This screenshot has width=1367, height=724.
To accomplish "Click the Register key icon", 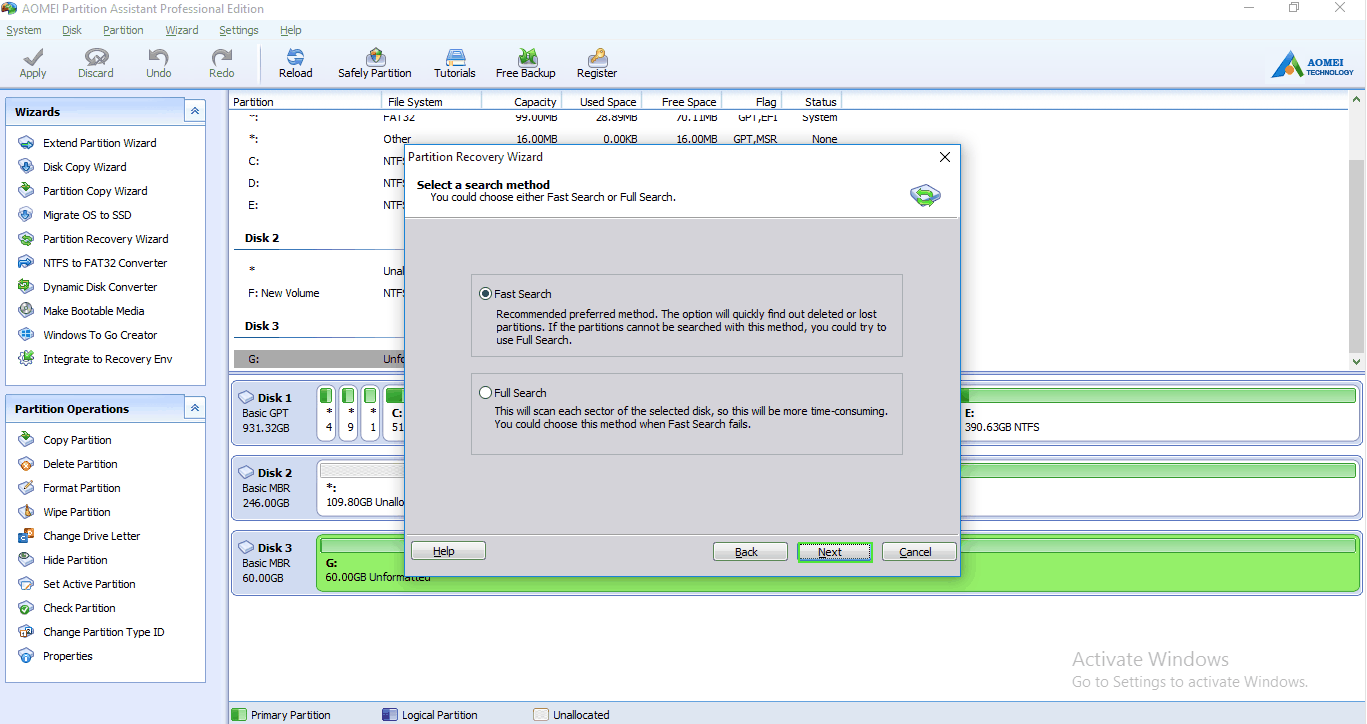I will pos(597,57).
